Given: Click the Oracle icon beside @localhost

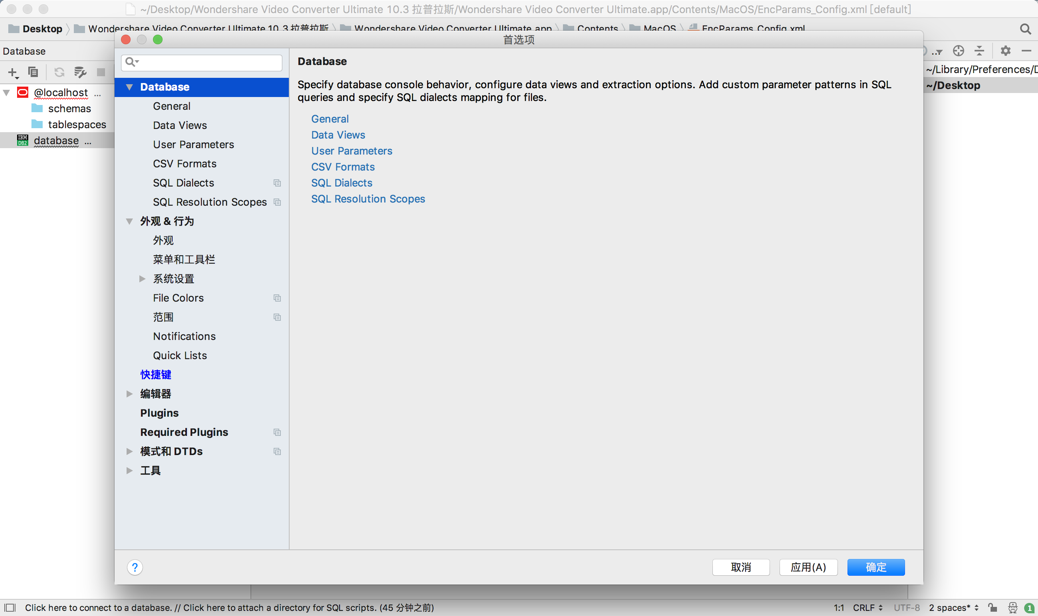Looking at the screenshot, I should tap(23, 92).
